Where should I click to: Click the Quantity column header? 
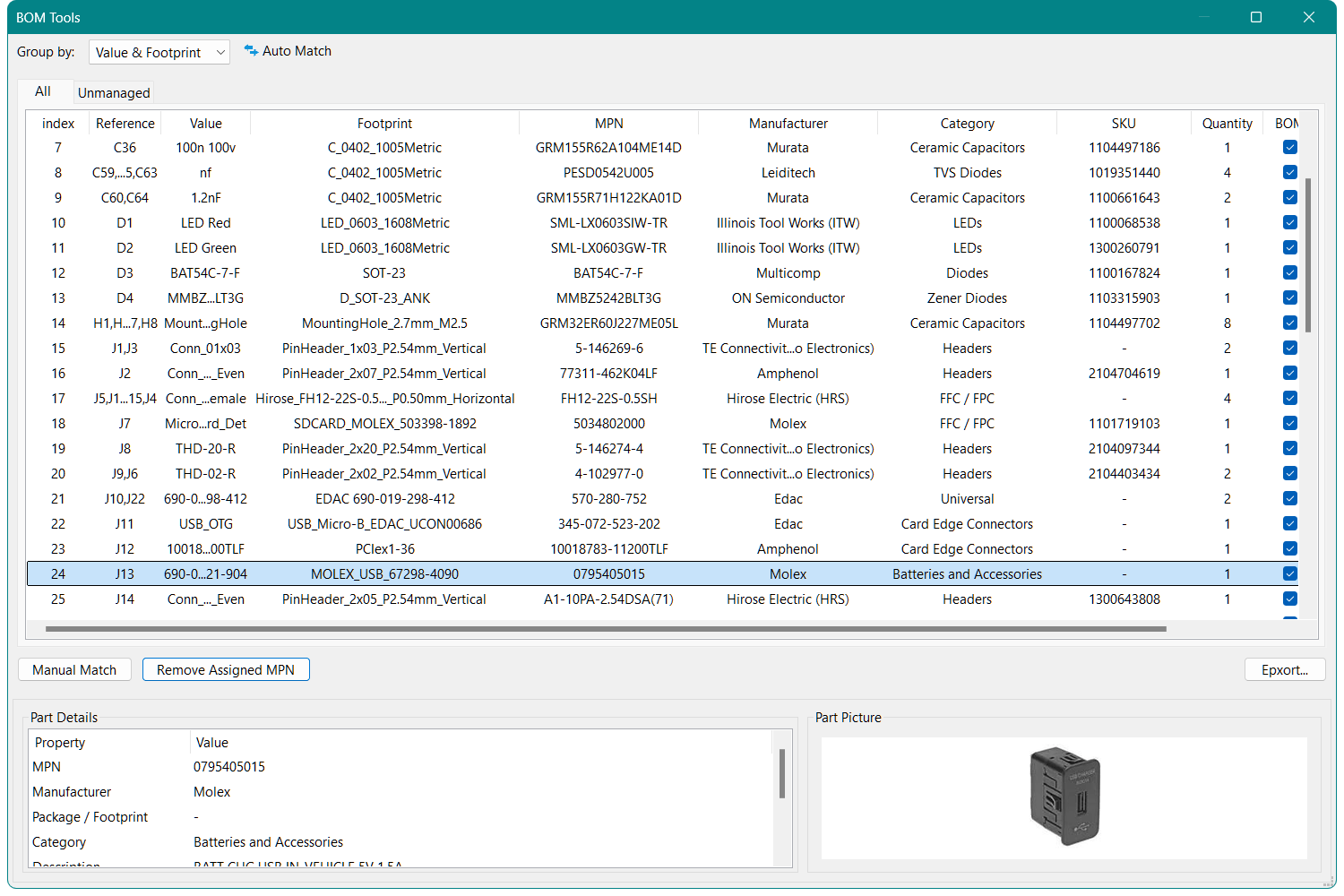pyautogui.click(x=1226, y=124)
